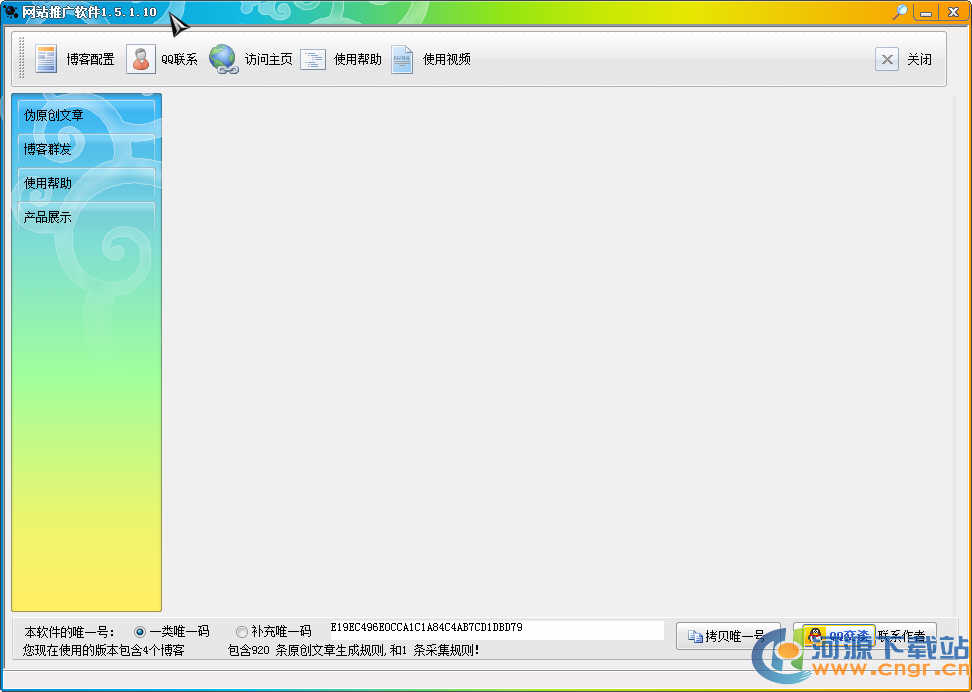Screen dimensions: 972x692
Task: Open 使用帮助 document icon in toolbar
Action: click(x=313, y=59)
